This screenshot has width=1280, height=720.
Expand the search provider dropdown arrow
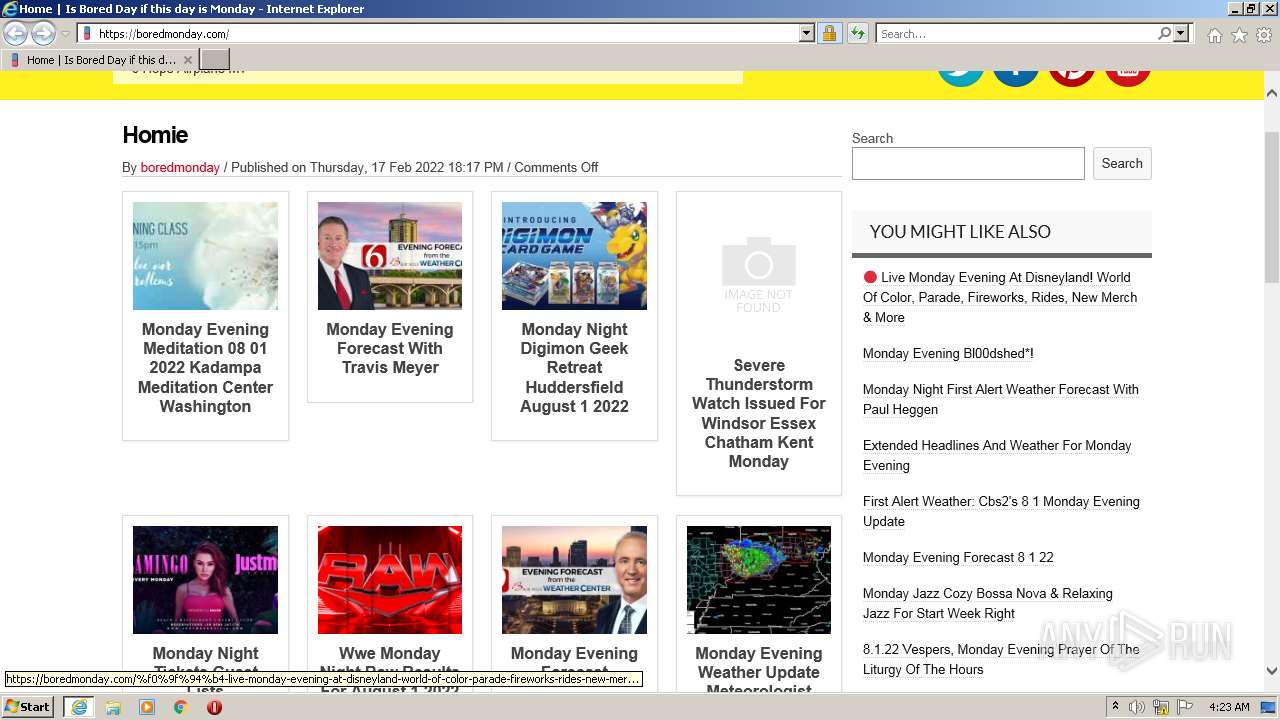click(1181, 34)
